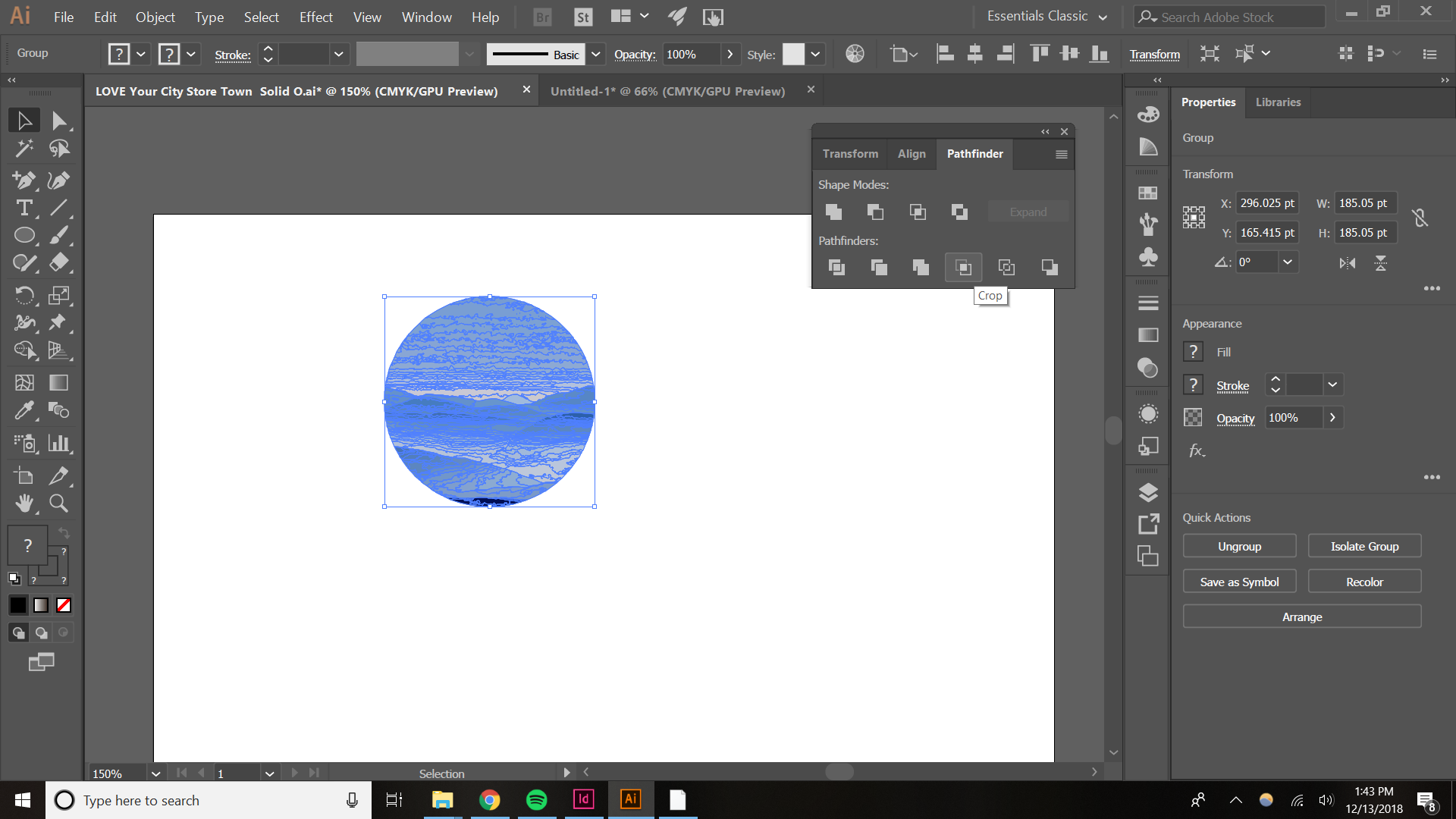The image size is (1456, 819).
Task: Select the Hand tool
Action: [x=24, y=503]
